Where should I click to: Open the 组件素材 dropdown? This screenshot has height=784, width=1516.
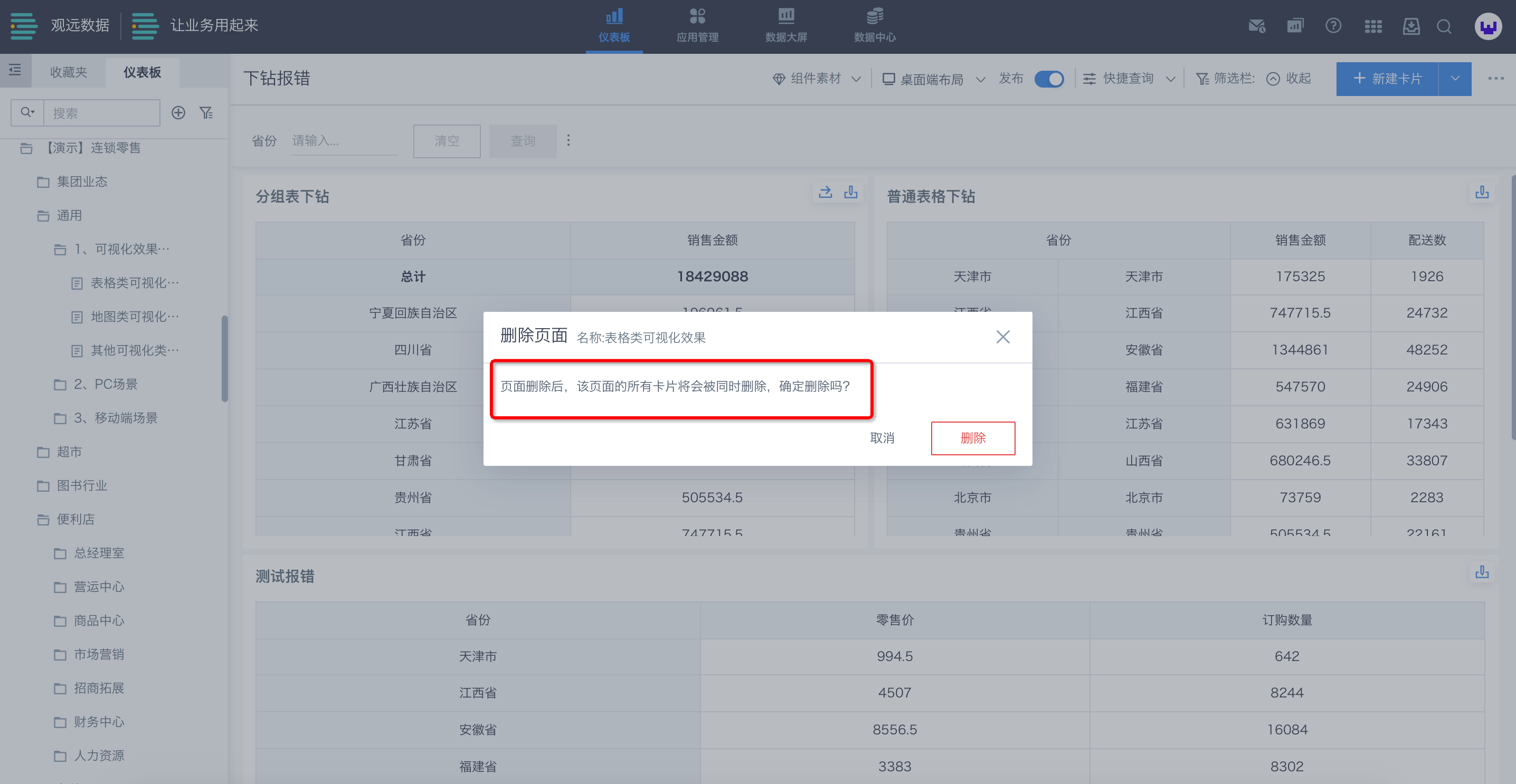pos(817,79)
